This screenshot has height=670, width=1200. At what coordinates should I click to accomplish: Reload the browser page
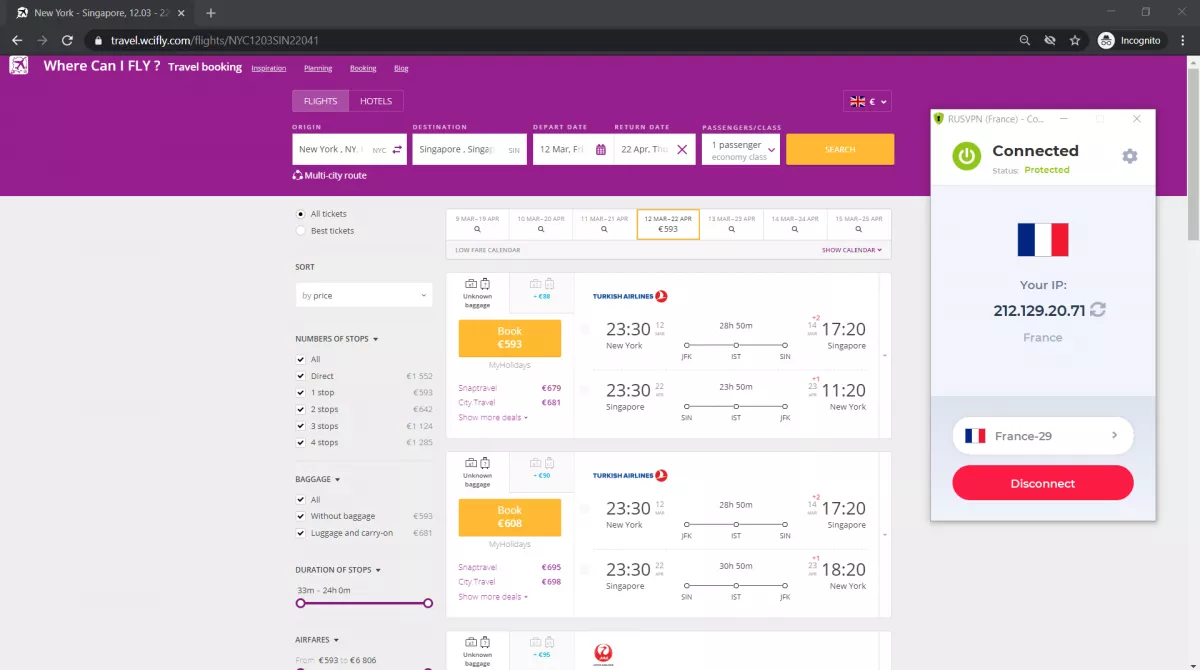pyautogui.click(x=67, y=40)
